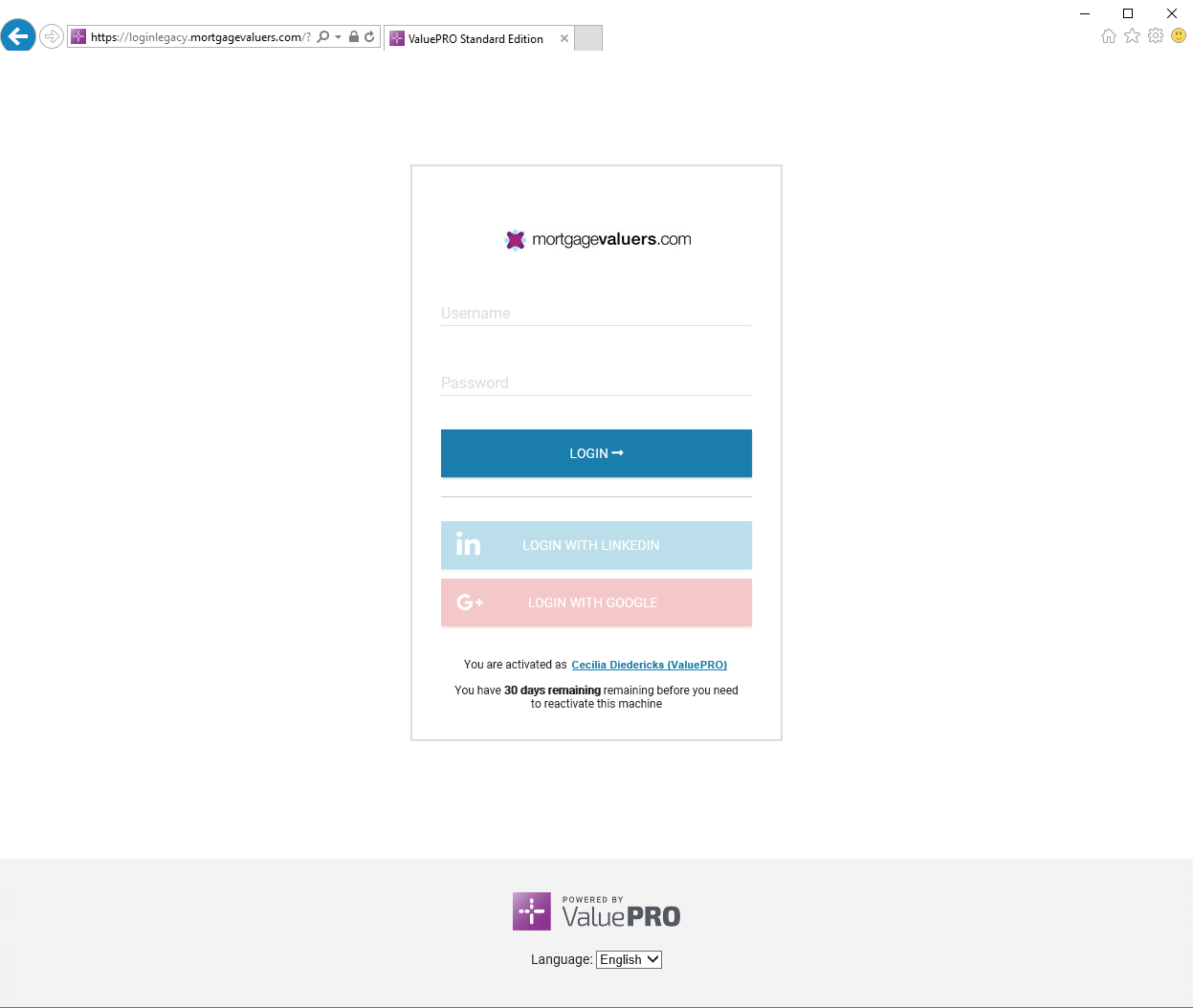Click the blue LOGIN button

click(x=596, y=453)
